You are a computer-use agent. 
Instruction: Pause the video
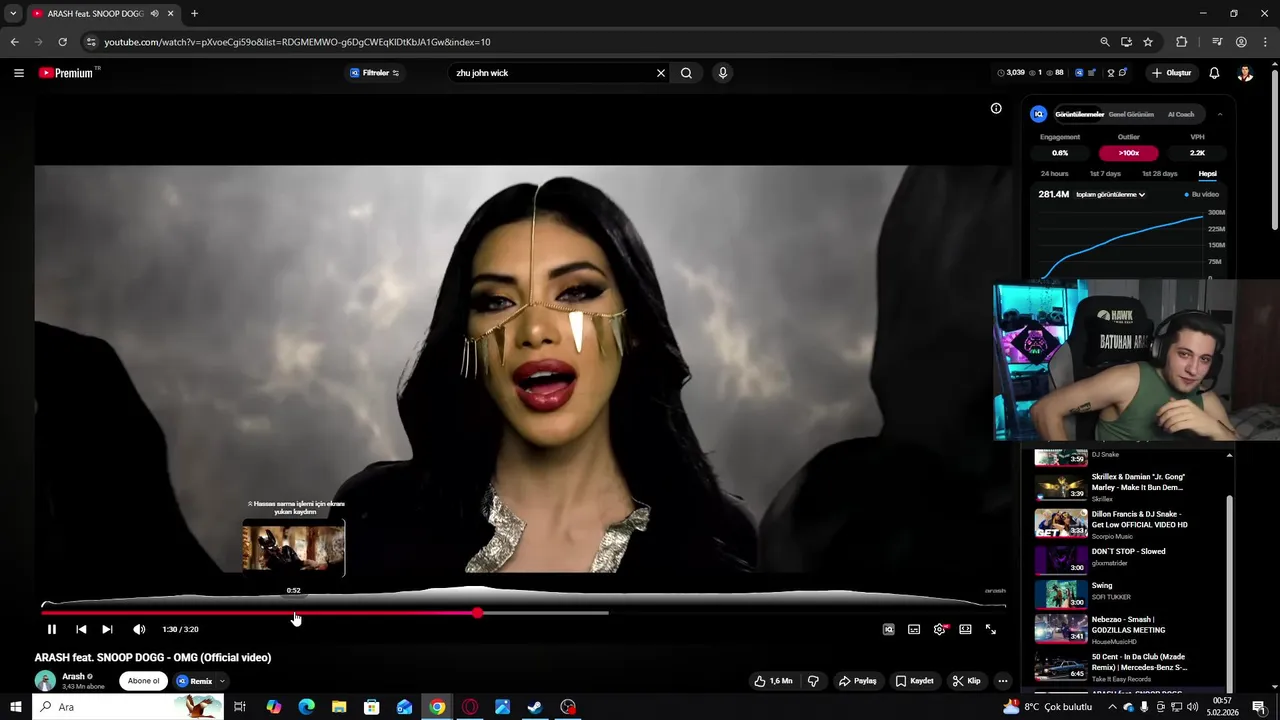coord(52,629)
